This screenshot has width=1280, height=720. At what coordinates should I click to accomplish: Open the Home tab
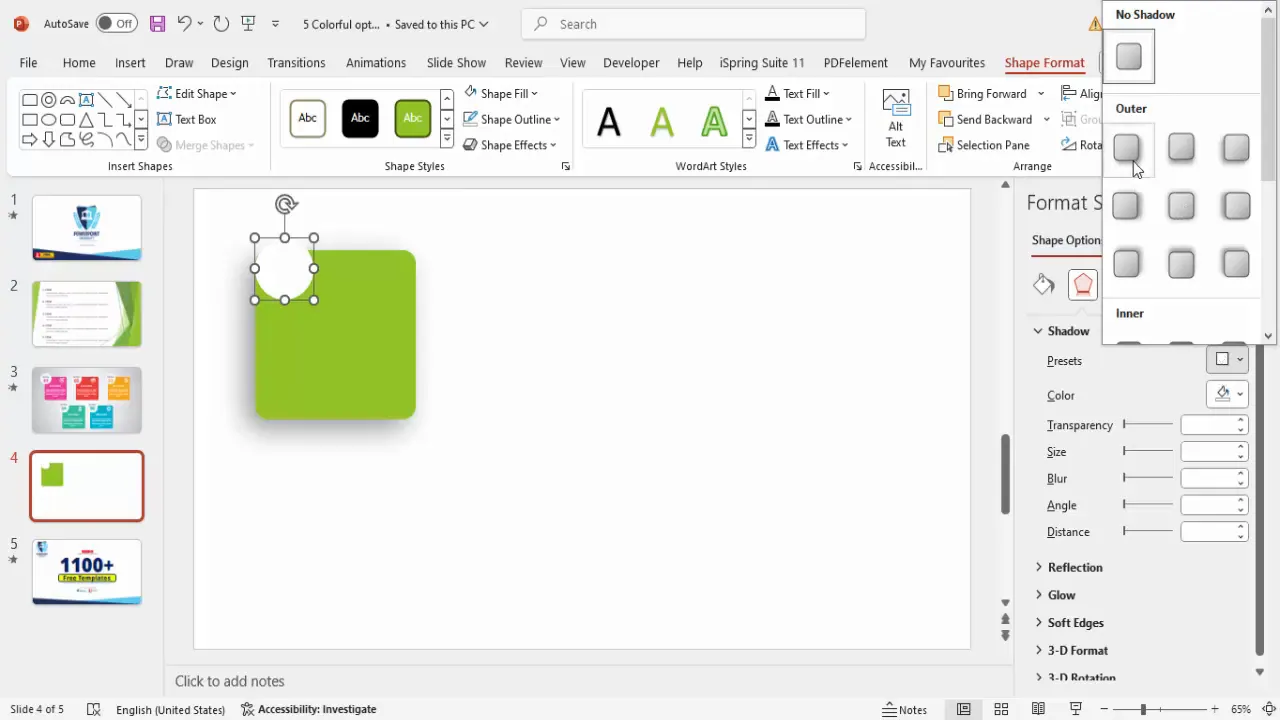(x=79, y=62)
